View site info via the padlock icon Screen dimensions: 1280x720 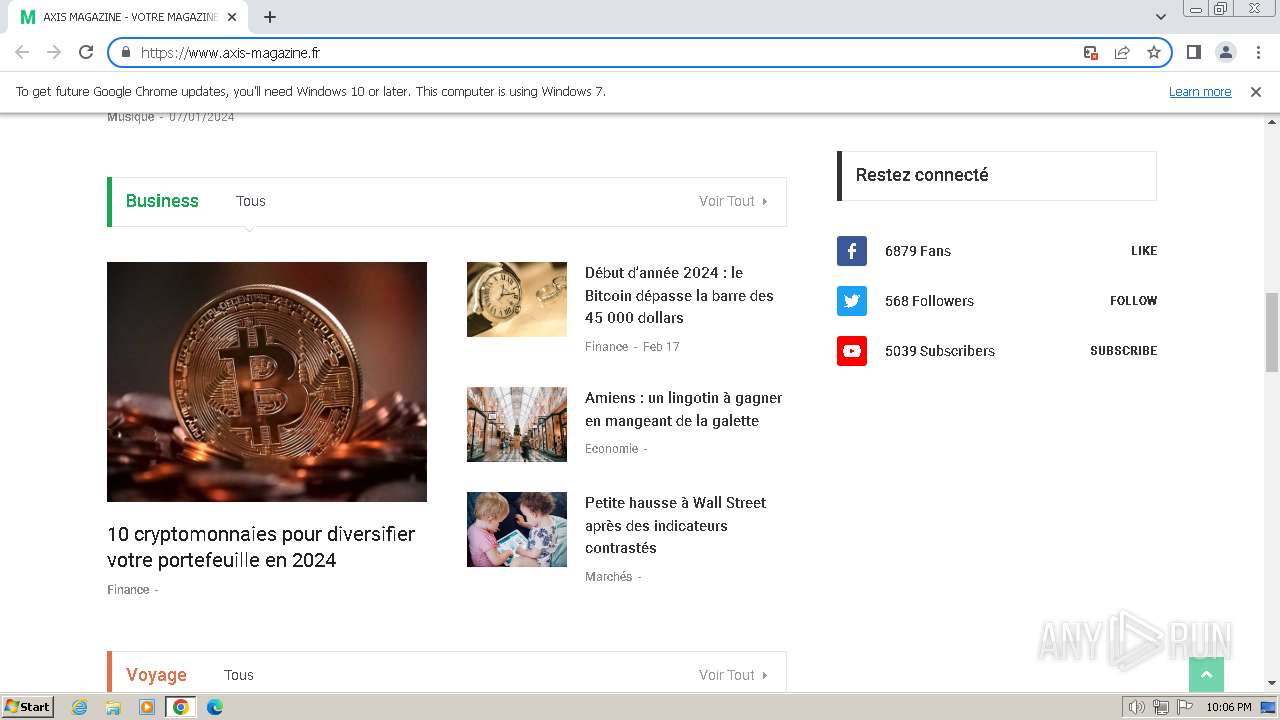(126, 52)
